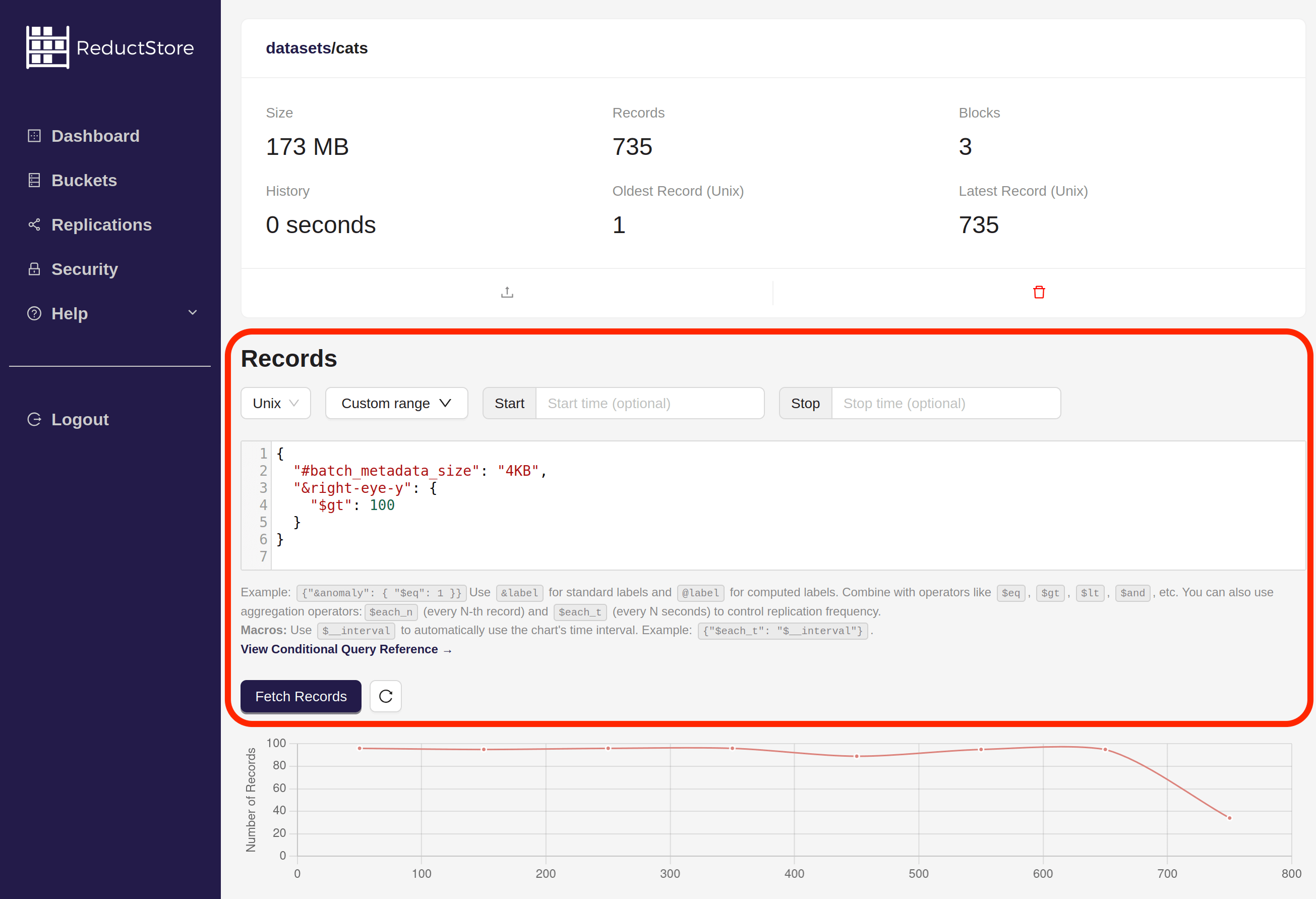Screen dimensions: 1316x899
Task: Refresh records with the reload icon
Action: [x=385, y=696]
